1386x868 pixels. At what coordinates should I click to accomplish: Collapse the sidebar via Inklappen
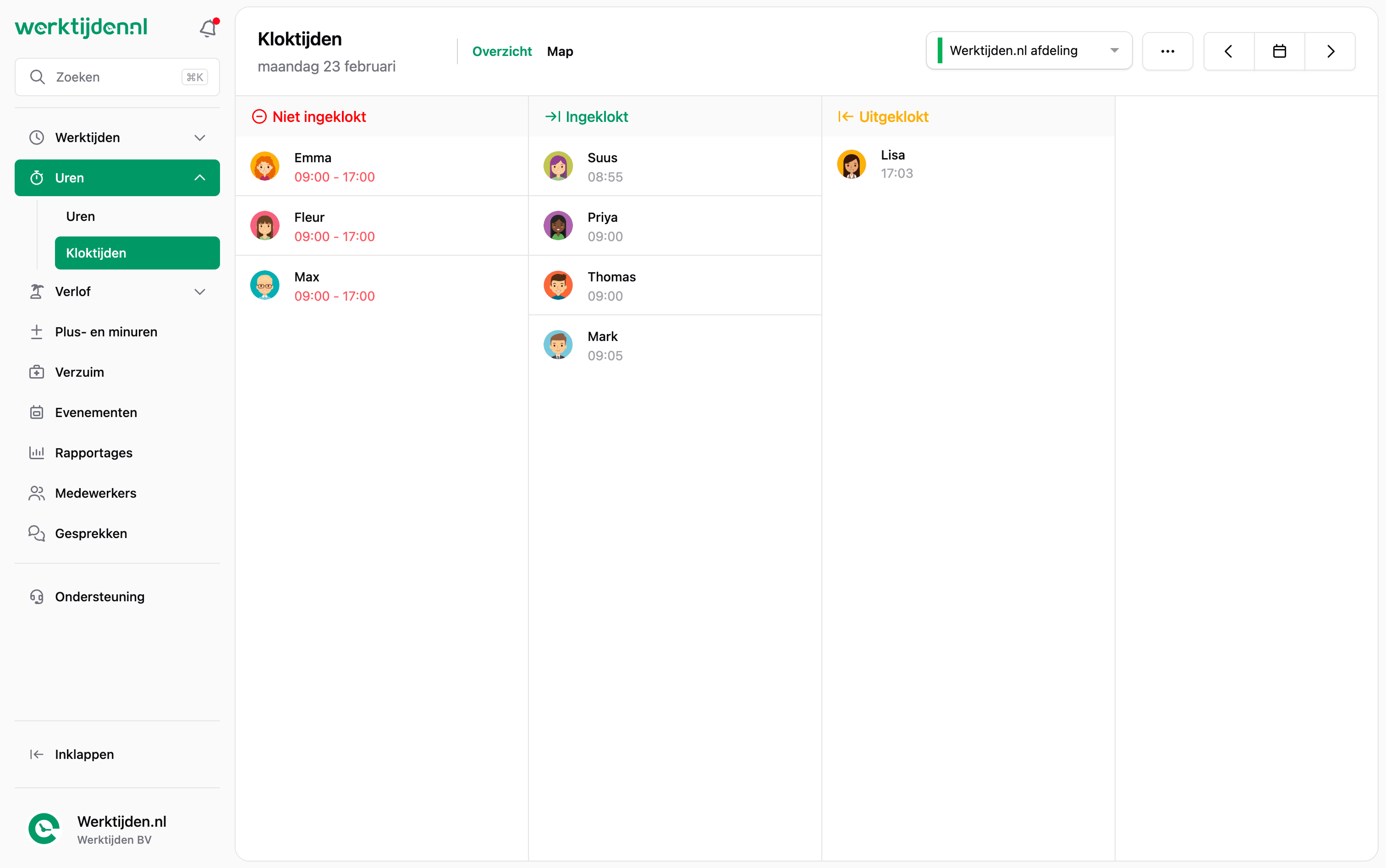coord(83,754)
